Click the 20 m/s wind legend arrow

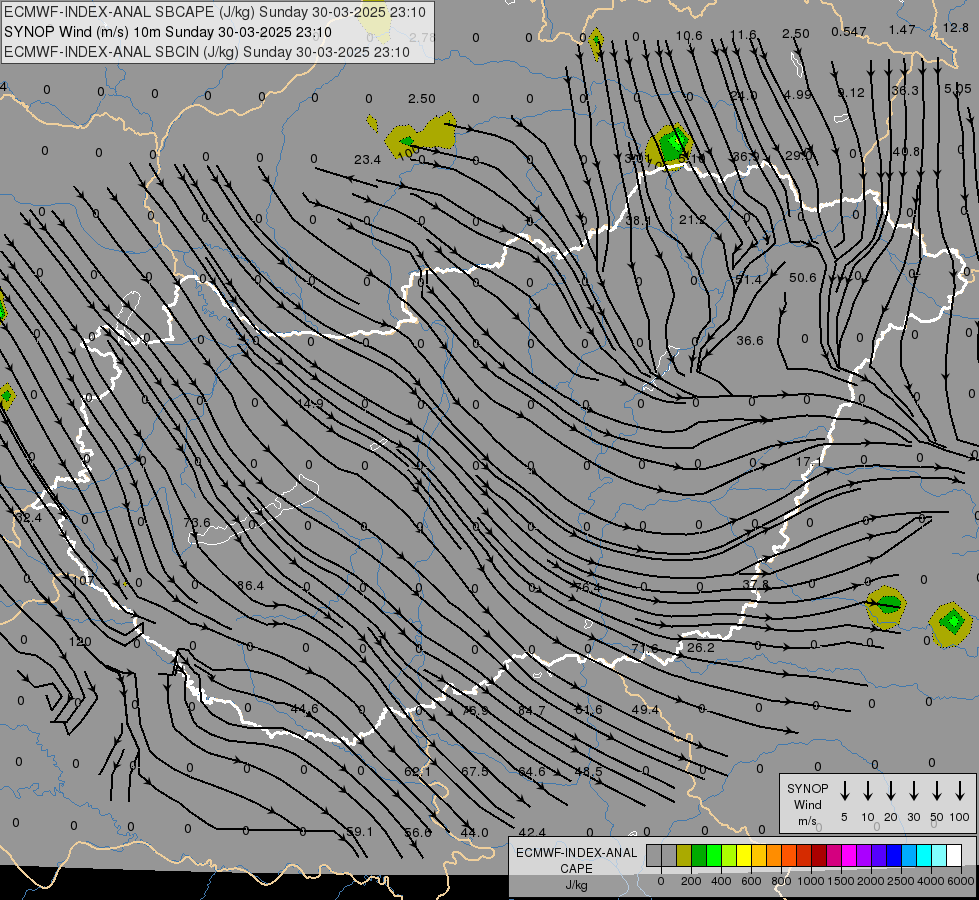tap(890, 791)
